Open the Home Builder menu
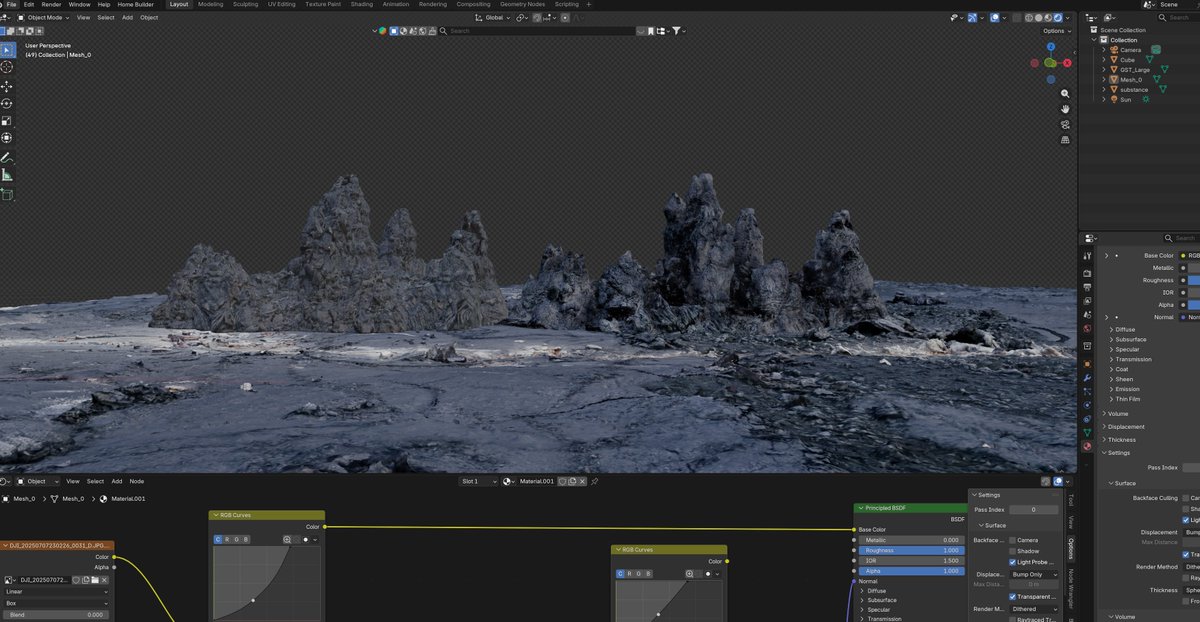Viewport: 1200px width, 622px height. (135, 4)
